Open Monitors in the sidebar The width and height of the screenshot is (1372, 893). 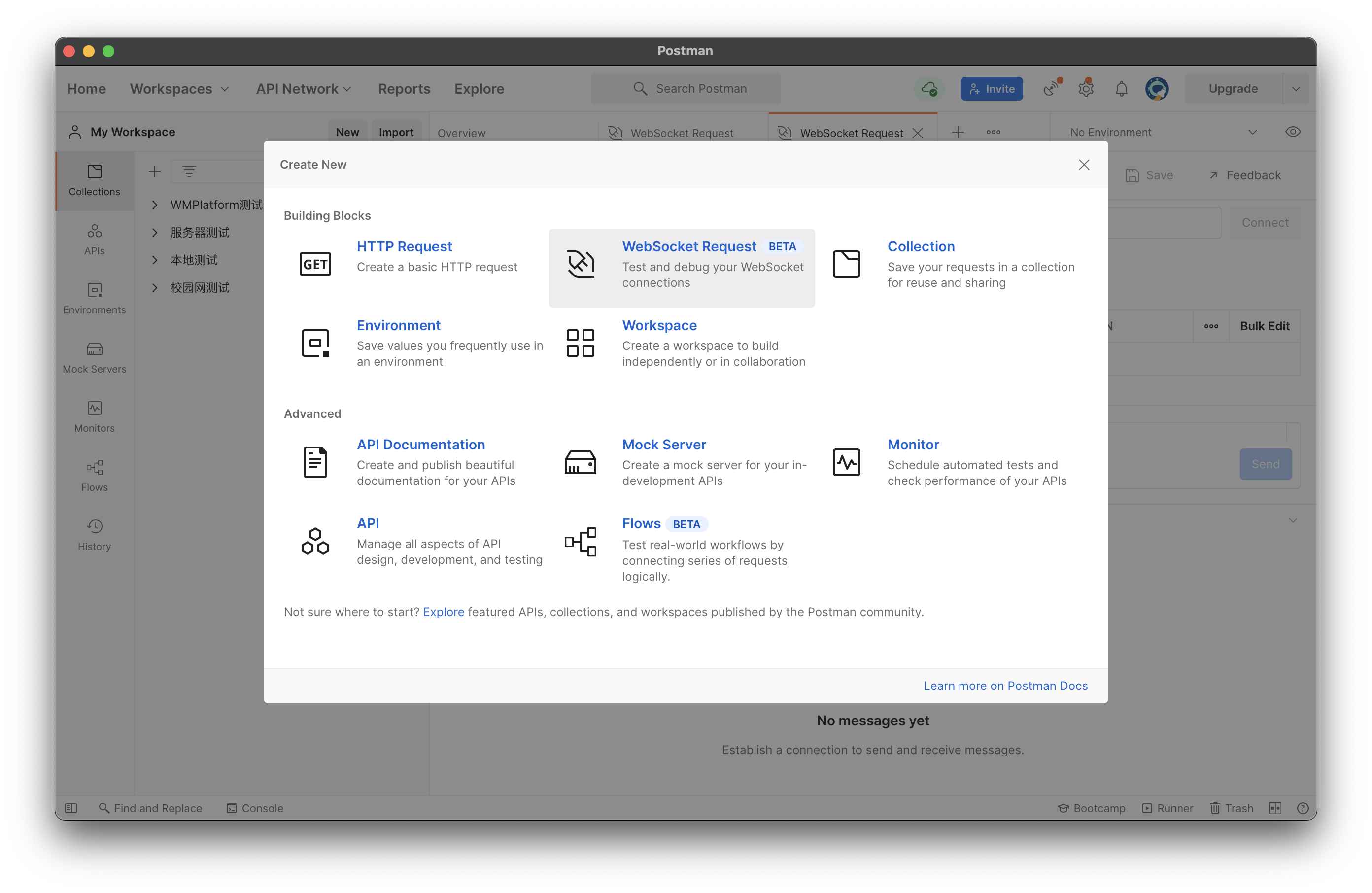pyautogui.click(x=95, y=417)
